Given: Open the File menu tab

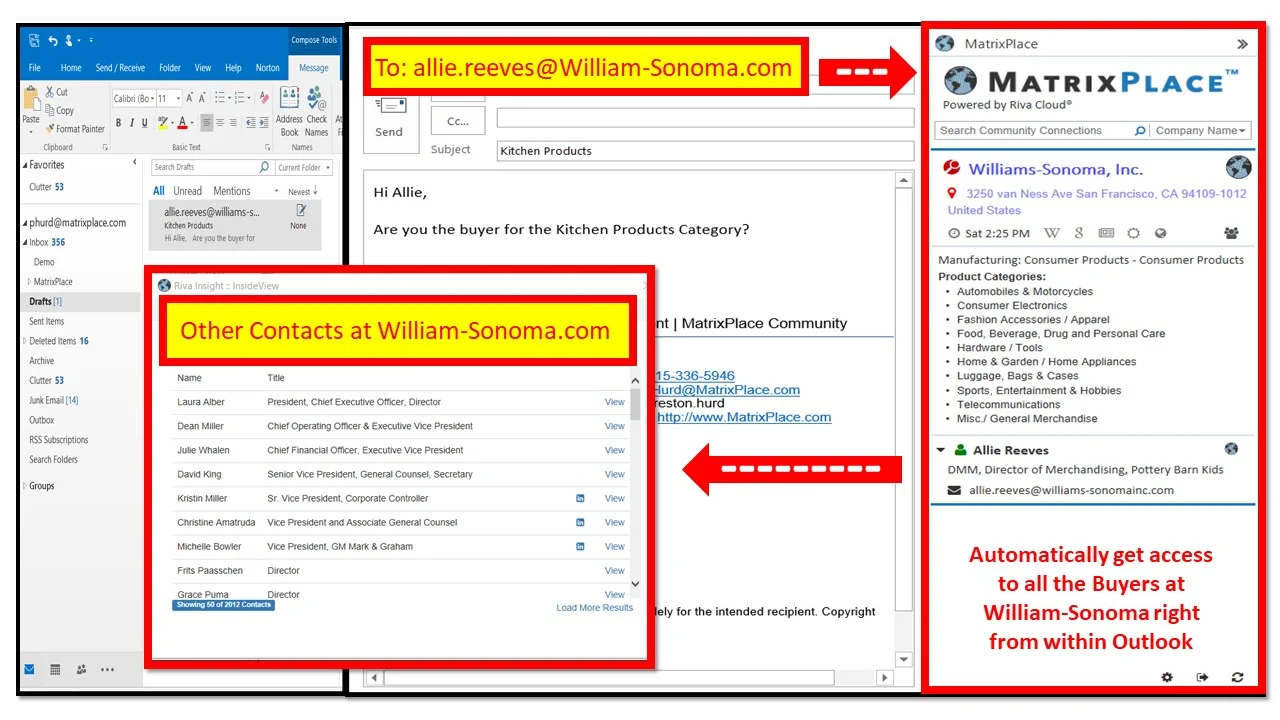Looking at the screenshot, I should coord(35,68).
